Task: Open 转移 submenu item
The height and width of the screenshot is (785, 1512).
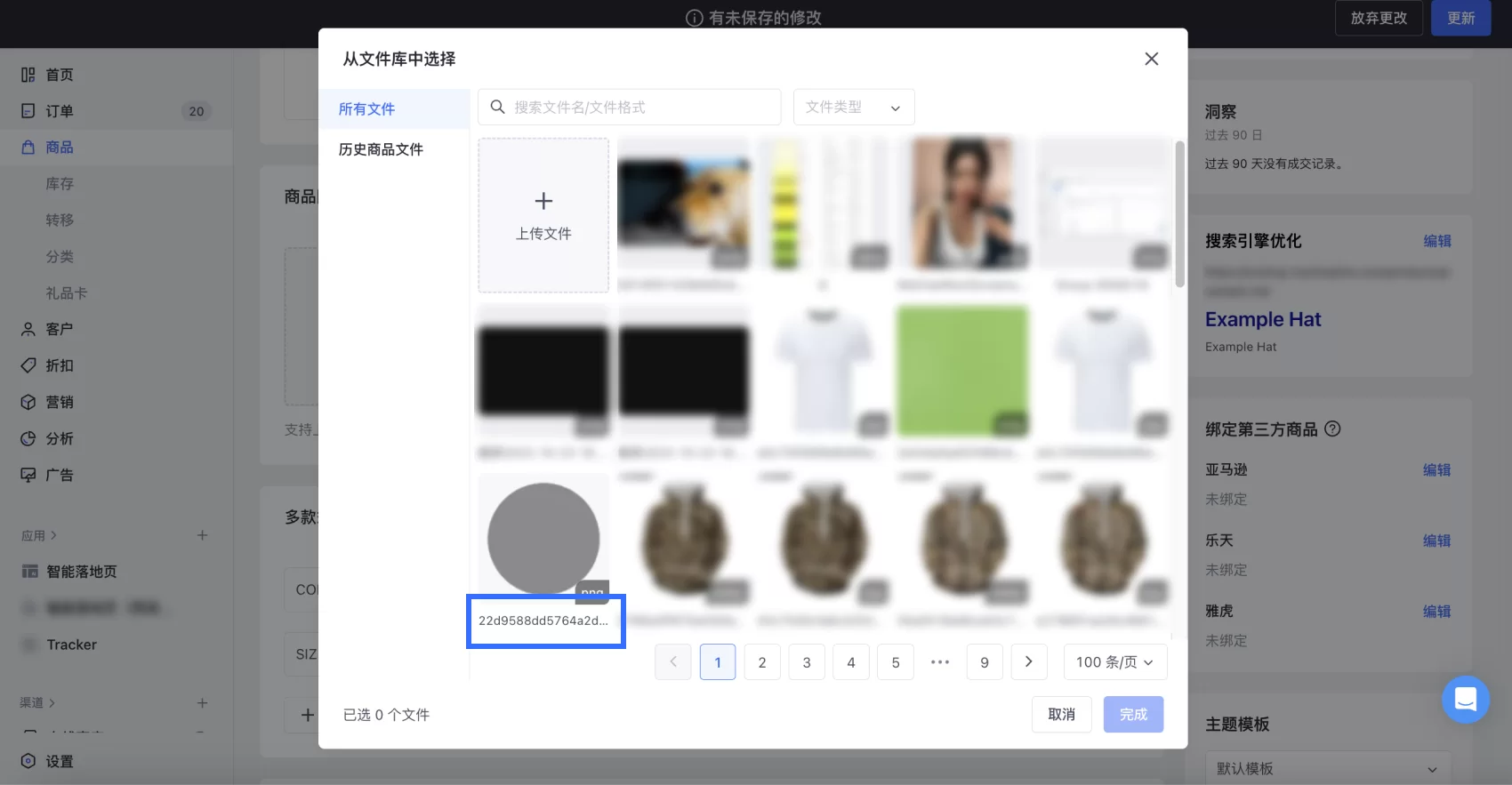Action: [60, 220]
